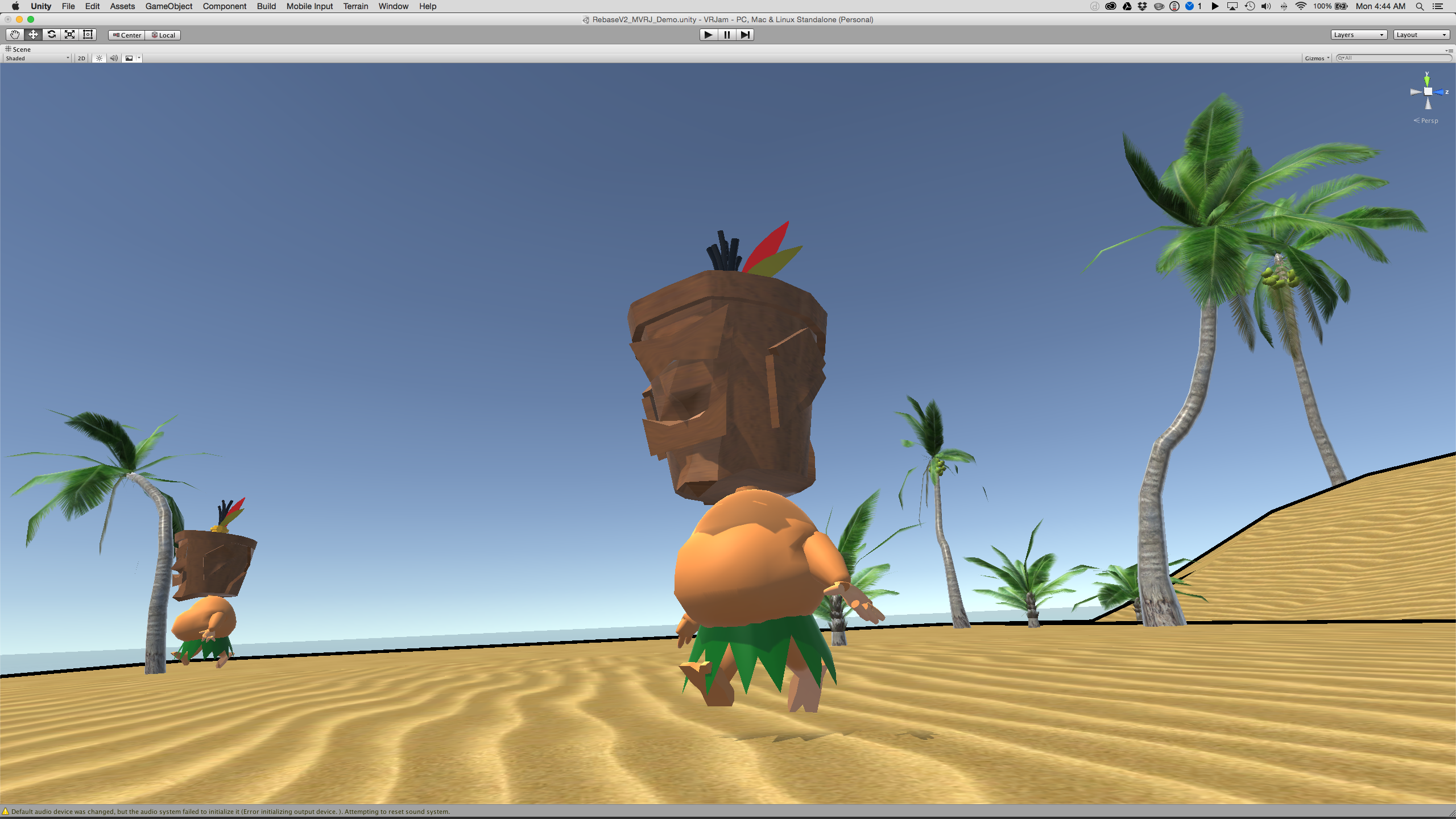Viewport: 1456px width, 819px height.
Task: Select the Scale tool
Action: click(69, 35)
